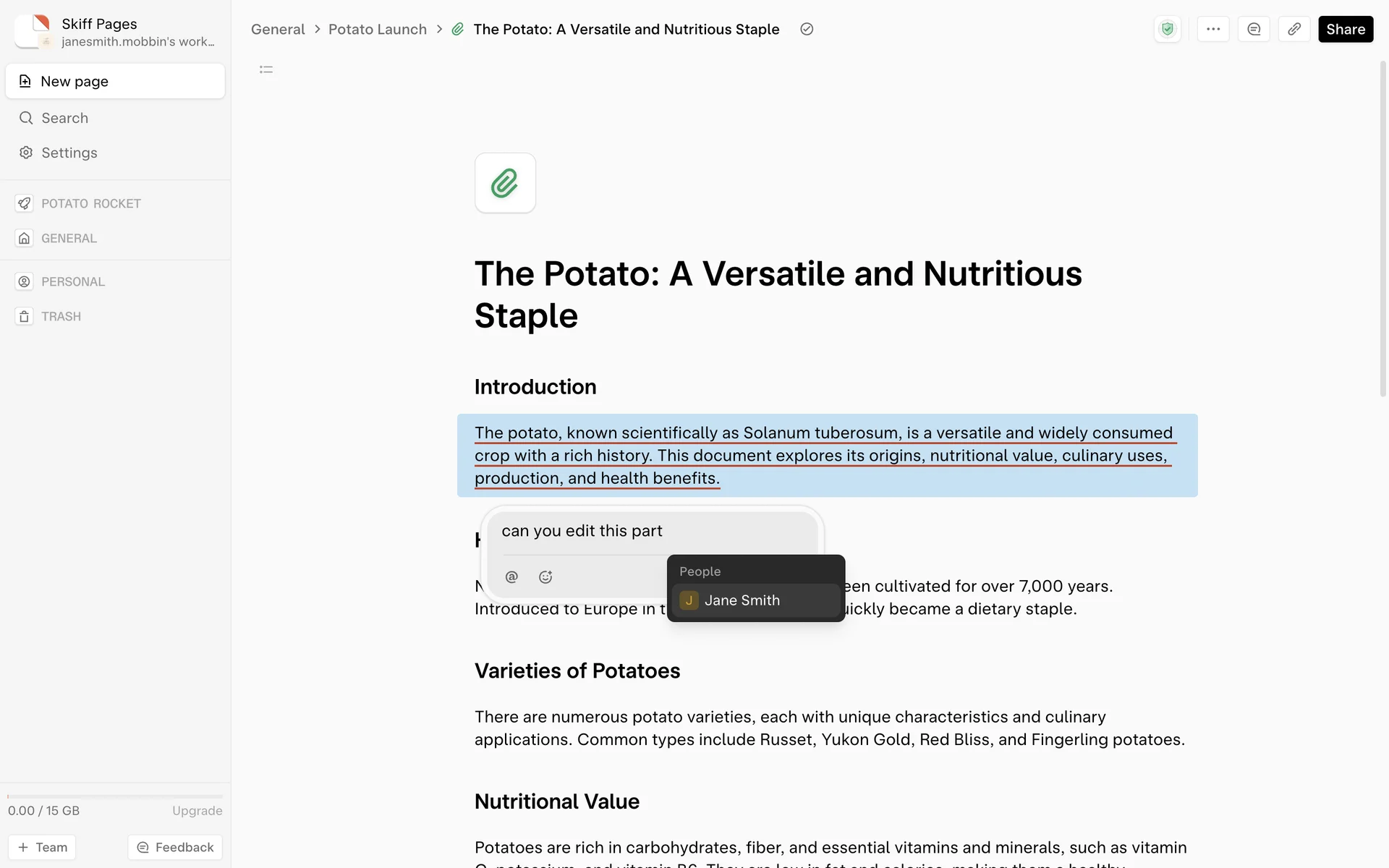Click the comment text input field

pyautogui.click(x=651, y=531)
